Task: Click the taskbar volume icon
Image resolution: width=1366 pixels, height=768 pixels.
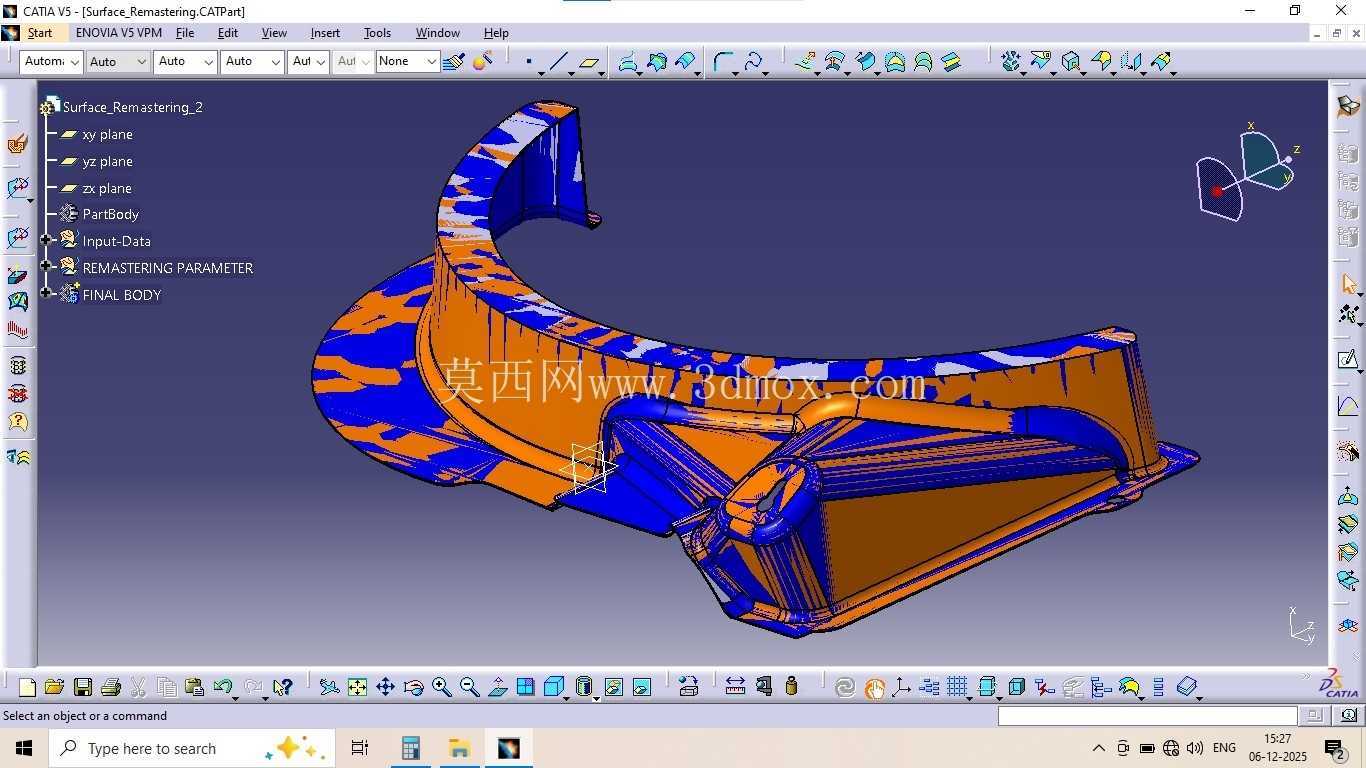Action: (1194, 748)
